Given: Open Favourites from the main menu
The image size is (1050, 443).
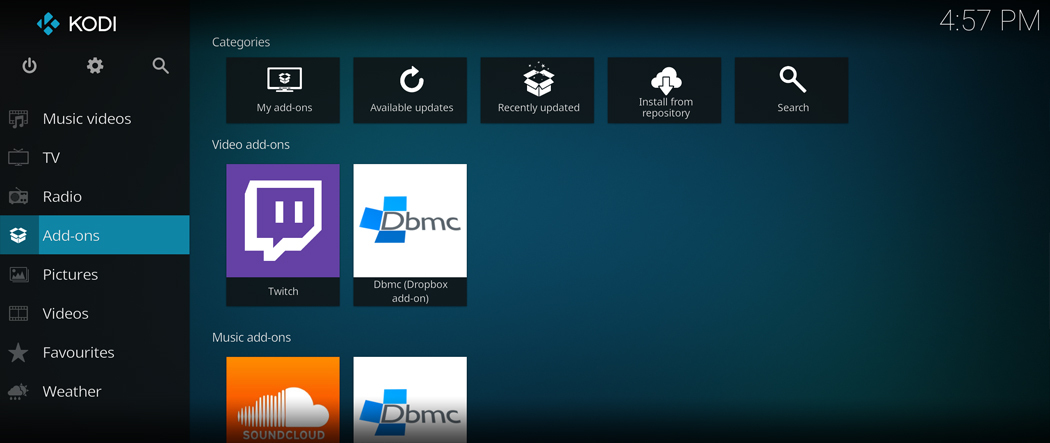Looking at the screenshot, I should [x=94, y=352].
